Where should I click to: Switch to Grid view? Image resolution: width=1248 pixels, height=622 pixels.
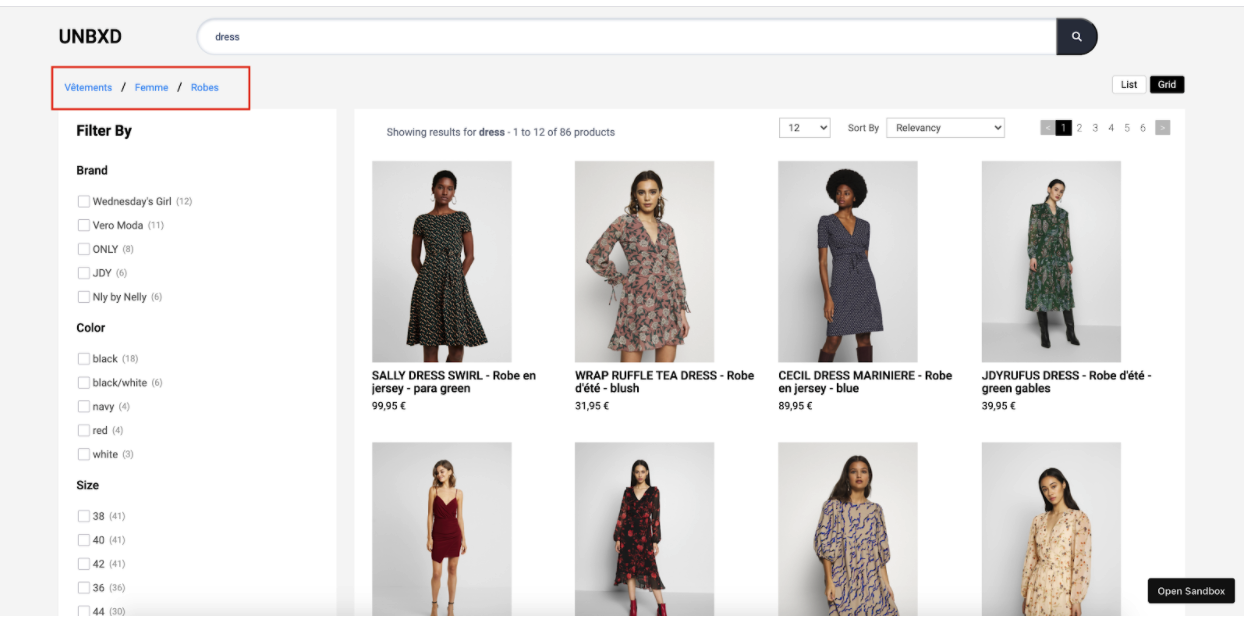click(1167, 85)
